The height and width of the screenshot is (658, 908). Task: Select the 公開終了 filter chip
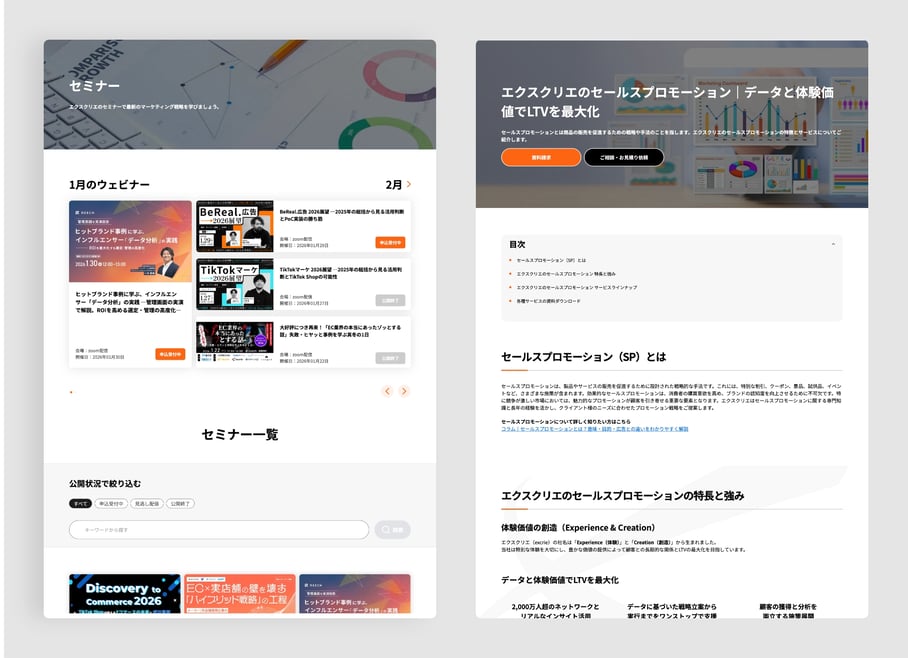[180, 504]
